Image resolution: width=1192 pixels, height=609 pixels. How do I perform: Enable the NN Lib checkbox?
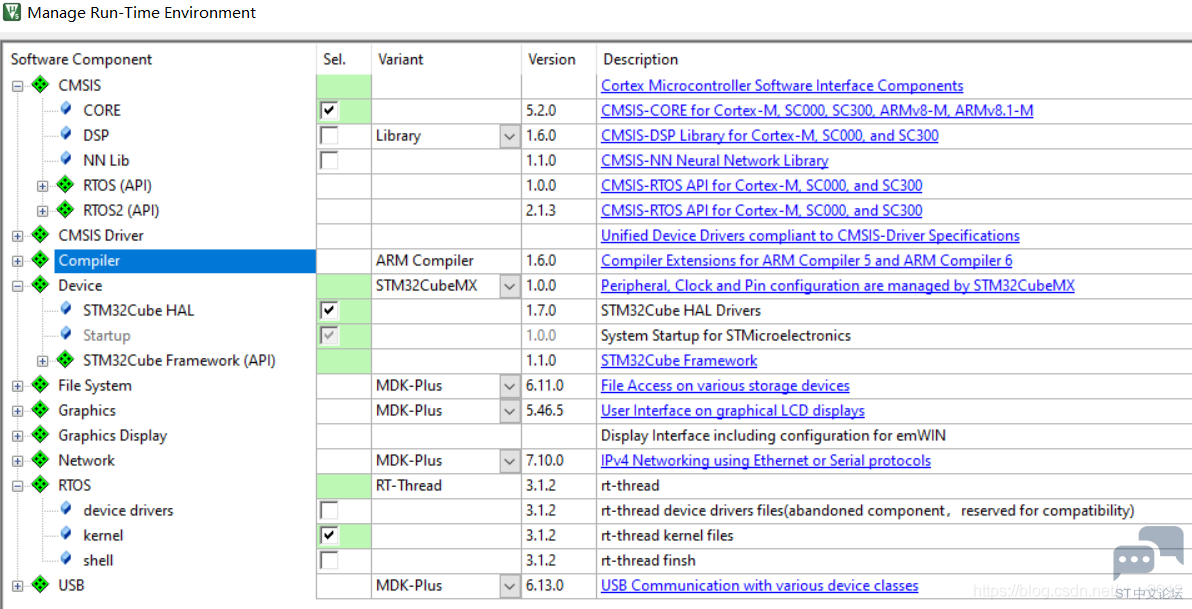click(x=329, y=160)
